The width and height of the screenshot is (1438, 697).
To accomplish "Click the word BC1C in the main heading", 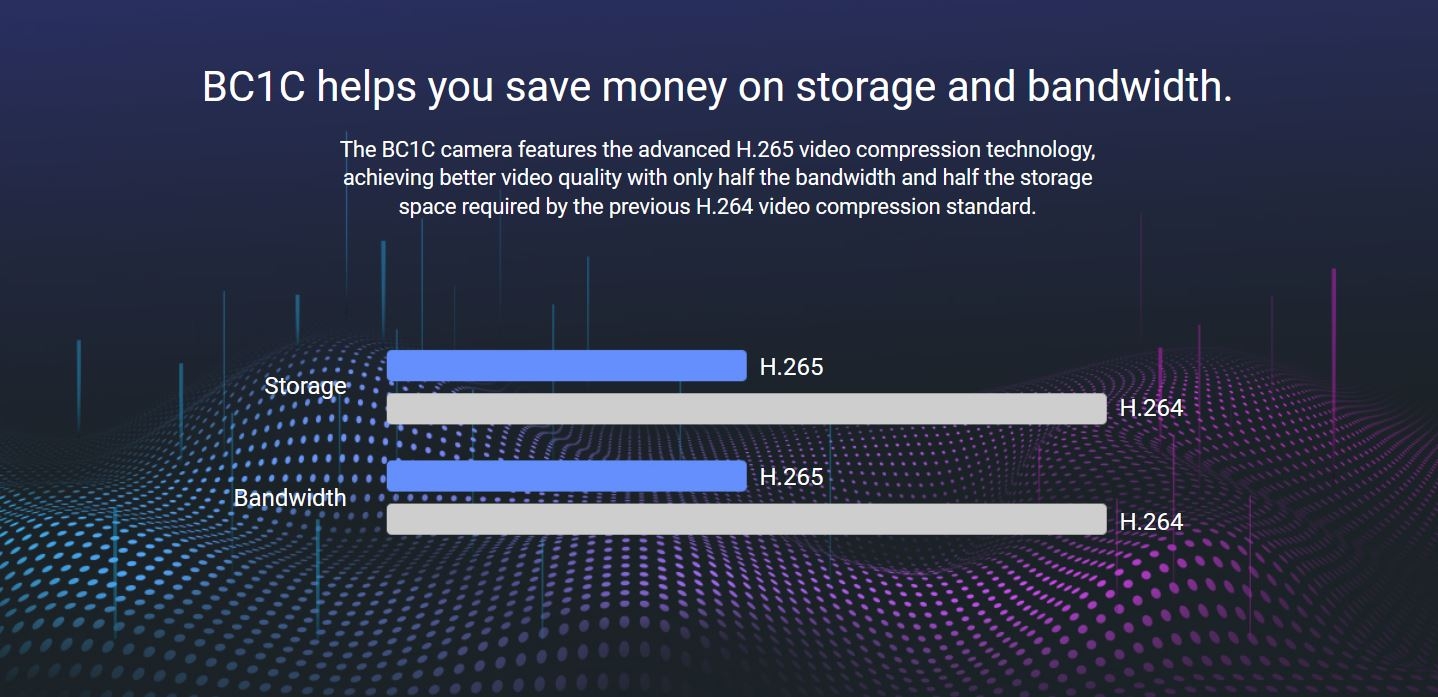I will [x=253, y=87].
